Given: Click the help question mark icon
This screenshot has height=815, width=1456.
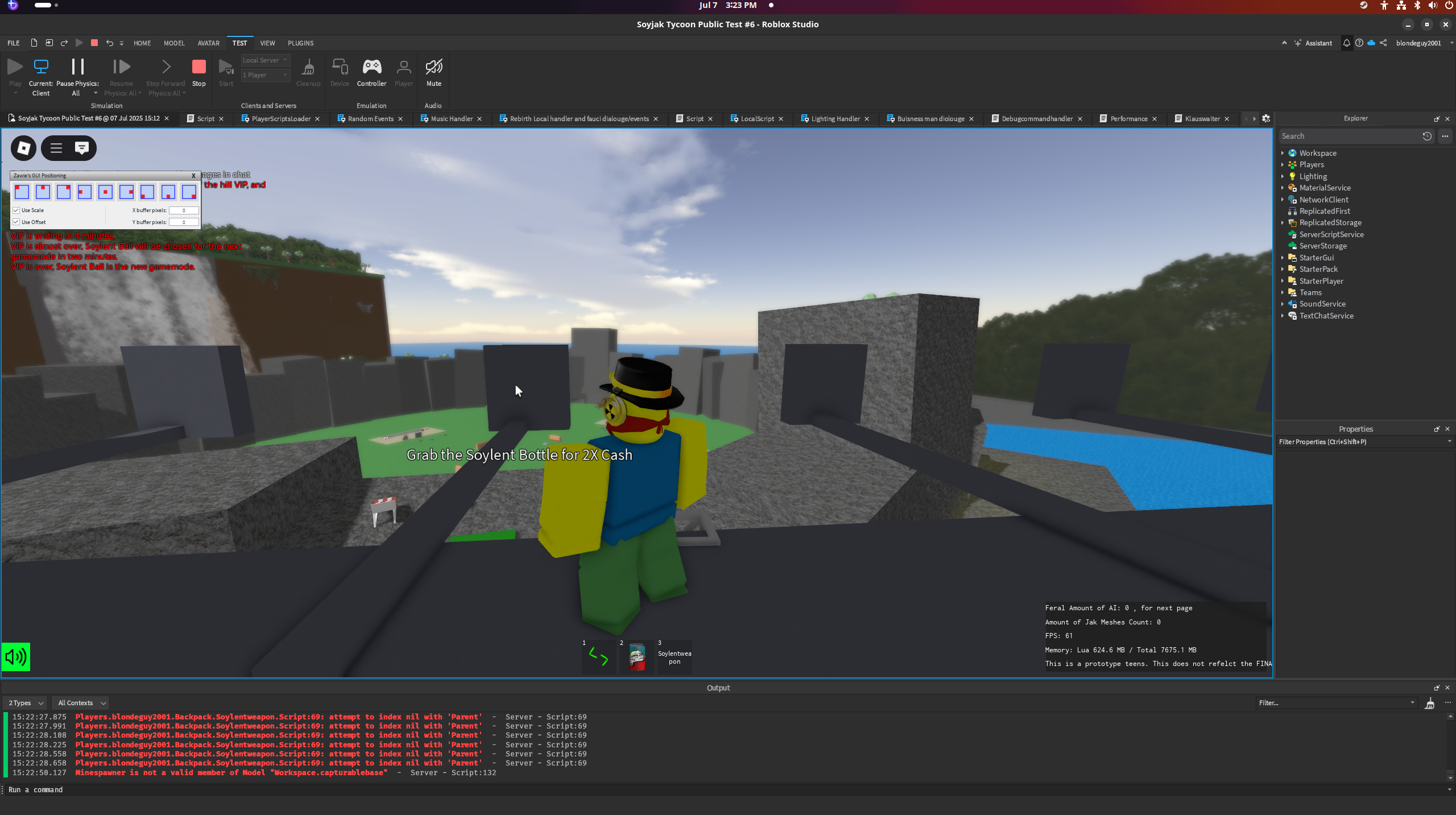Looking at the screenshot, I should coord(1359,43).
